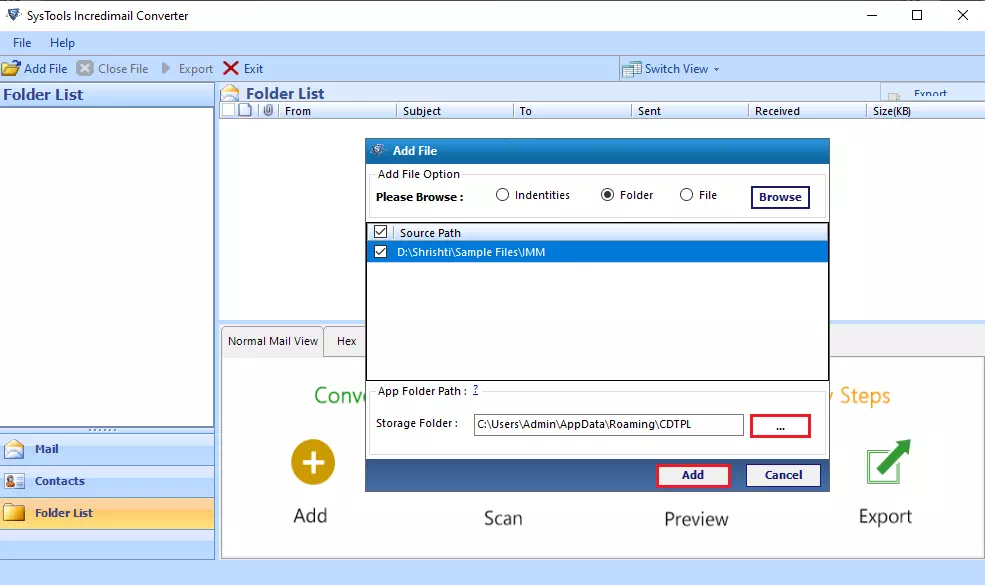
Task: Select the Indentities radio button
Action: 502,195
